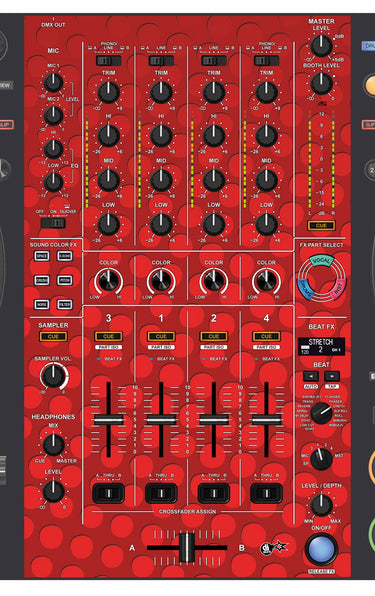Screen dimensions: 375x596
Task: Click the channel 1 MID EQ knob
Action: click(161, 181)
